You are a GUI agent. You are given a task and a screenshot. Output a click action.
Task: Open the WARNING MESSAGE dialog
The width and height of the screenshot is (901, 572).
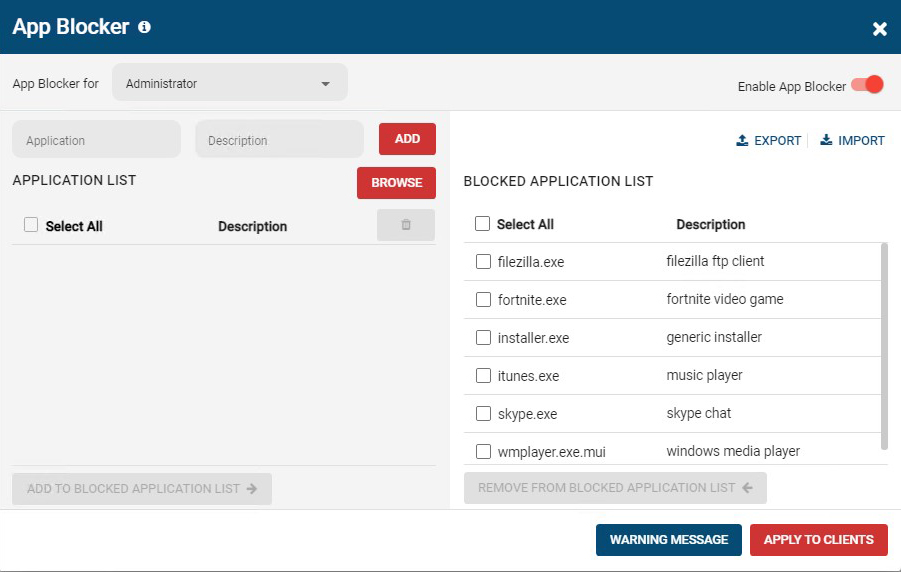point(668,540)
